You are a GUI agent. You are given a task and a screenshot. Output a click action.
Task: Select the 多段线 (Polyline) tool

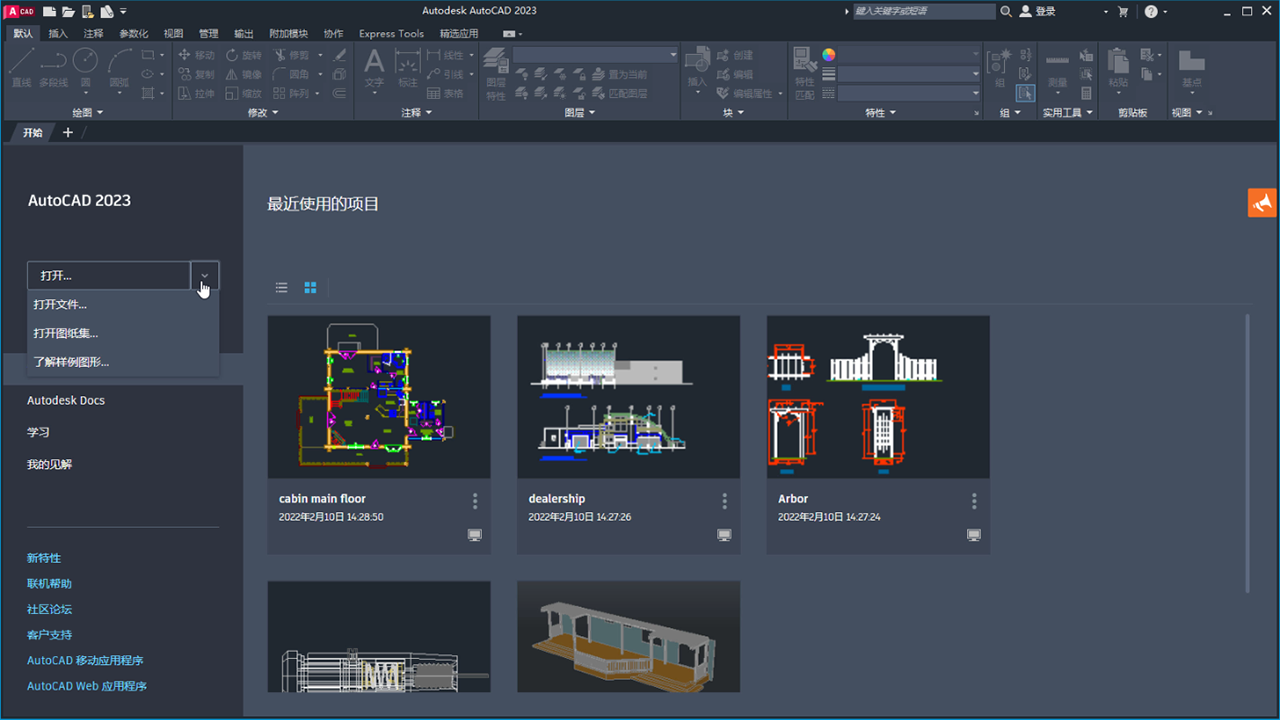(x=53, y=68)
